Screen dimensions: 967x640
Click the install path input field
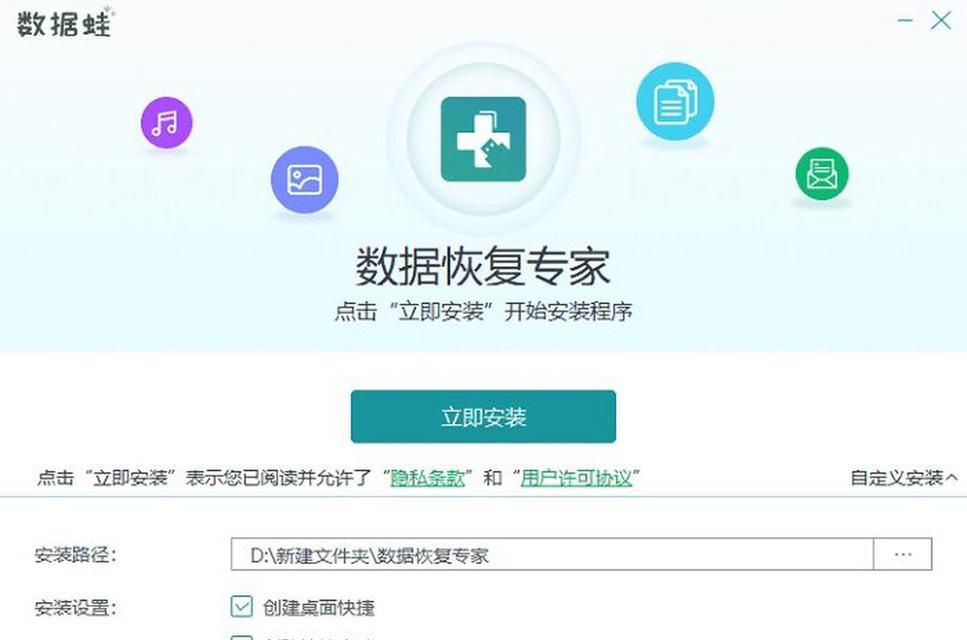point(553,554)
